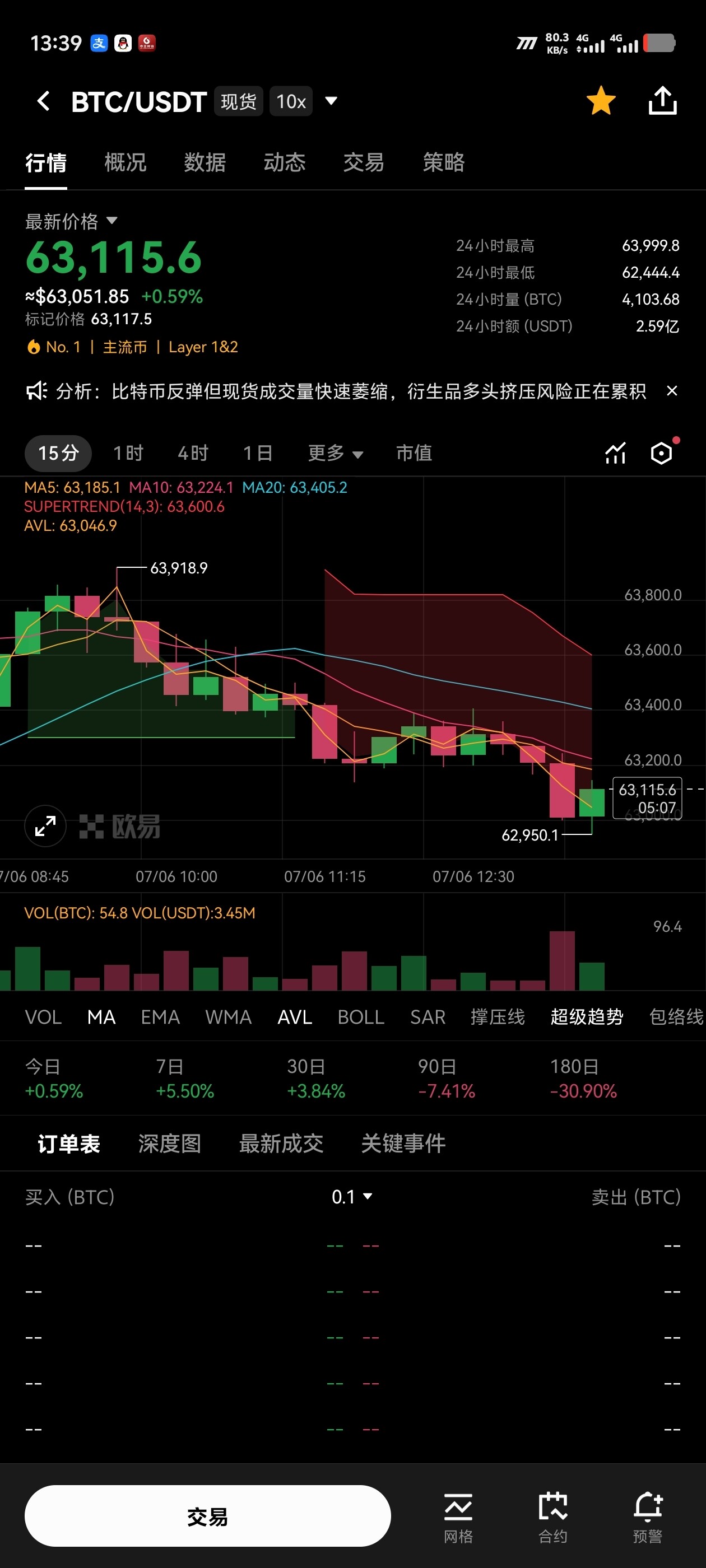Open chart settings hexagon icon

coord(662,454)
